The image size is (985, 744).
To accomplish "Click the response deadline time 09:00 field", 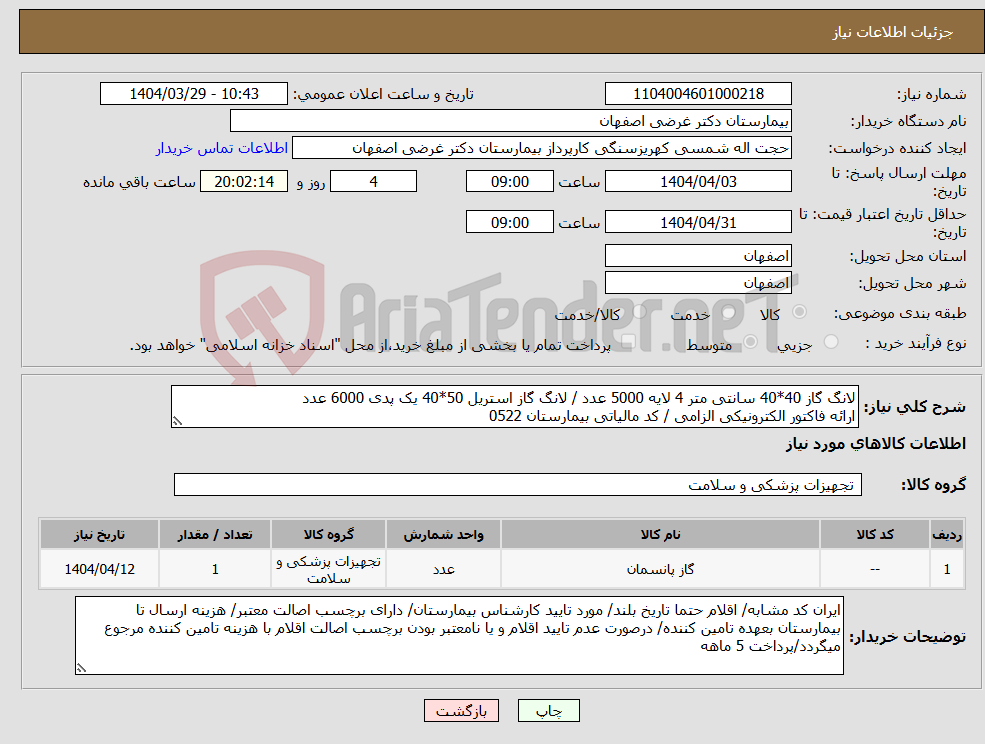I will point(509,182).
